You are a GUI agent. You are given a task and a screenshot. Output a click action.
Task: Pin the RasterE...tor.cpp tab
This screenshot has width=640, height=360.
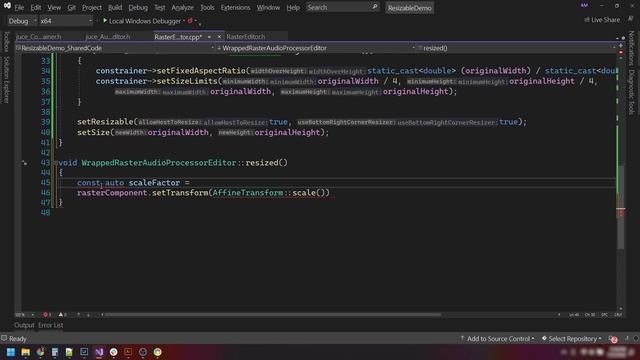click(x=209, y=37)
